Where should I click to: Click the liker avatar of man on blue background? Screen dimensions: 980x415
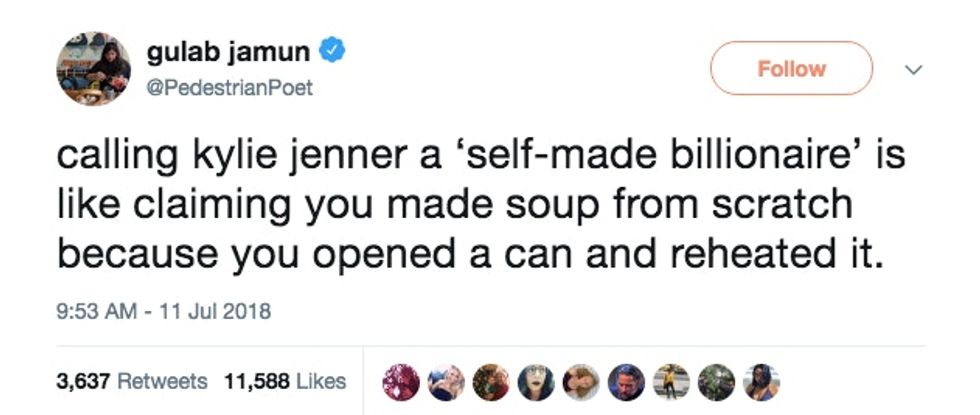pyautogui.click(x=628, y=381)
